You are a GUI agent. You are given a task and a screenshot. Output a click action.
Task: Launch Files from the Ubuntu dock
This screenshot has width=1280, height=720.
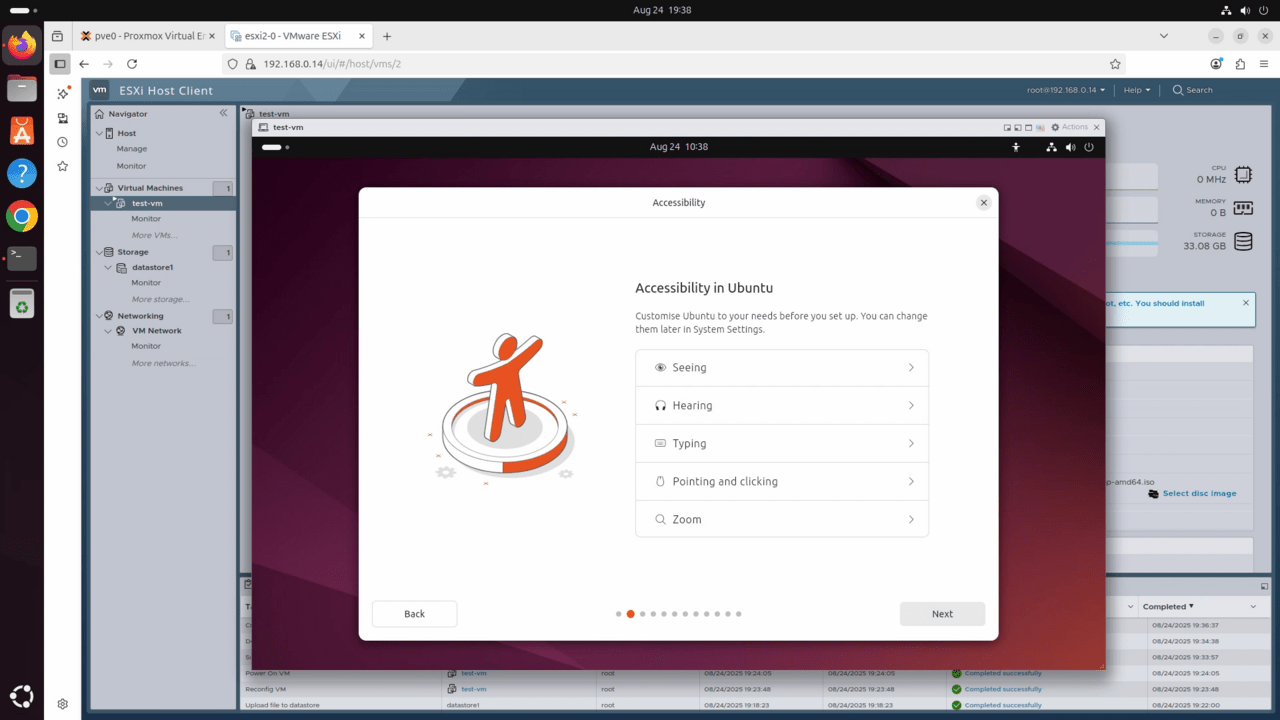click(22, 88)
